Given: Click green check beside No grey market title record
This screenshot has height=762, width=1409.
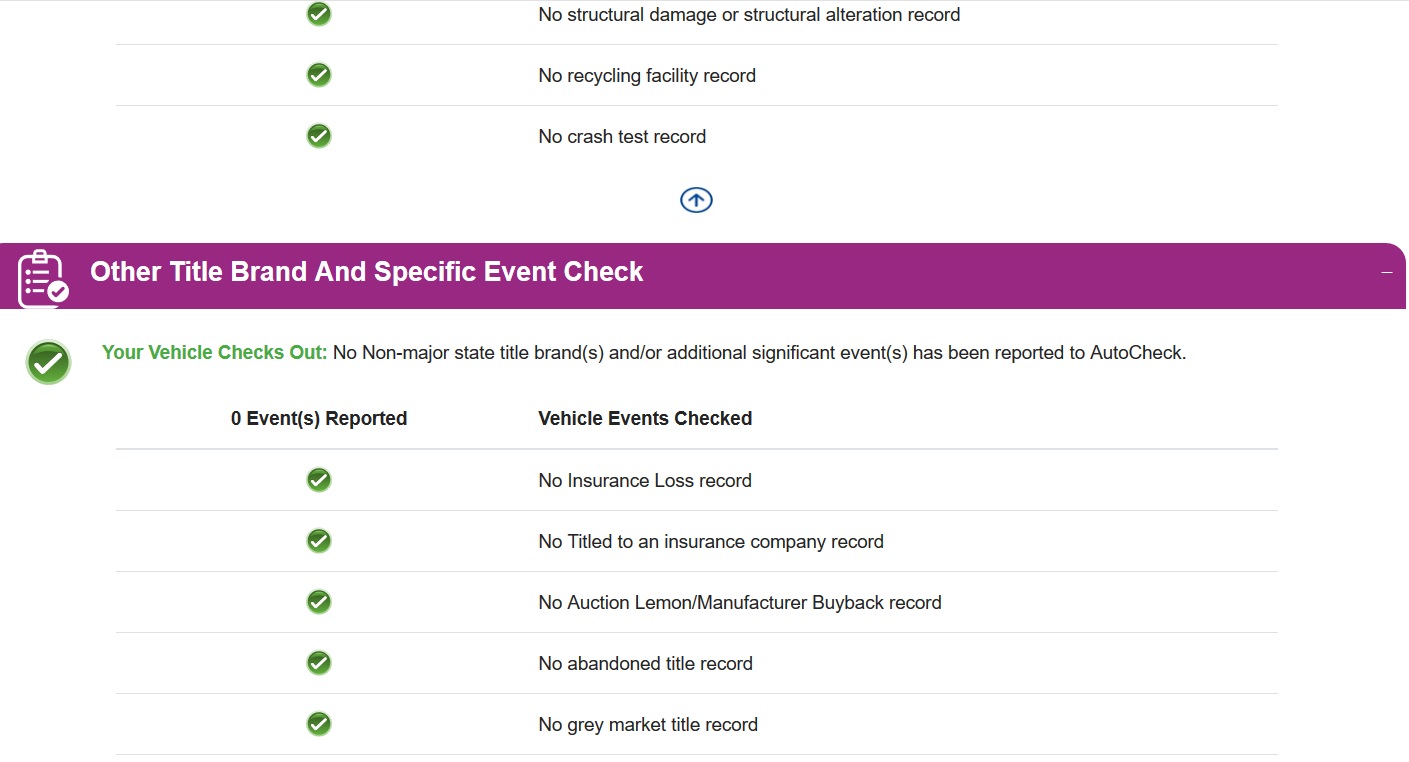Looking at the screenshot, I should (319, 724).
